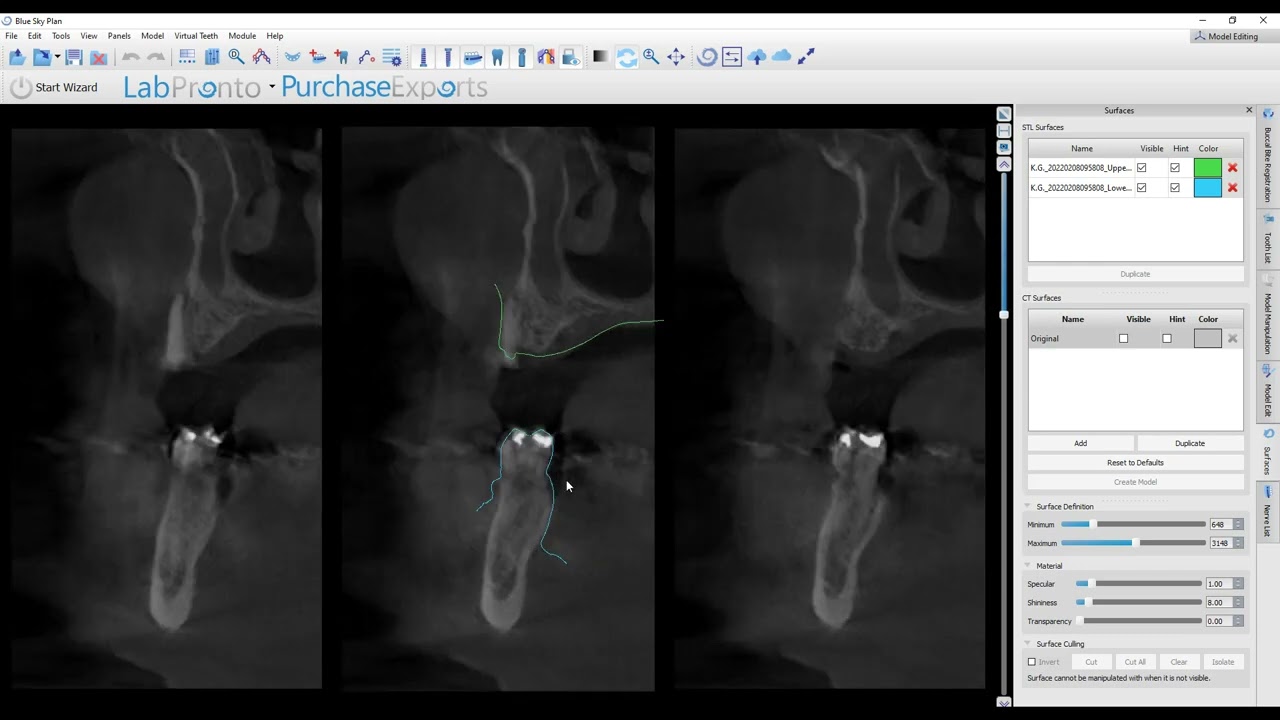1280x720 pixels.
Task: Click the swirl rotate view icon
Action: pos(707,57)
